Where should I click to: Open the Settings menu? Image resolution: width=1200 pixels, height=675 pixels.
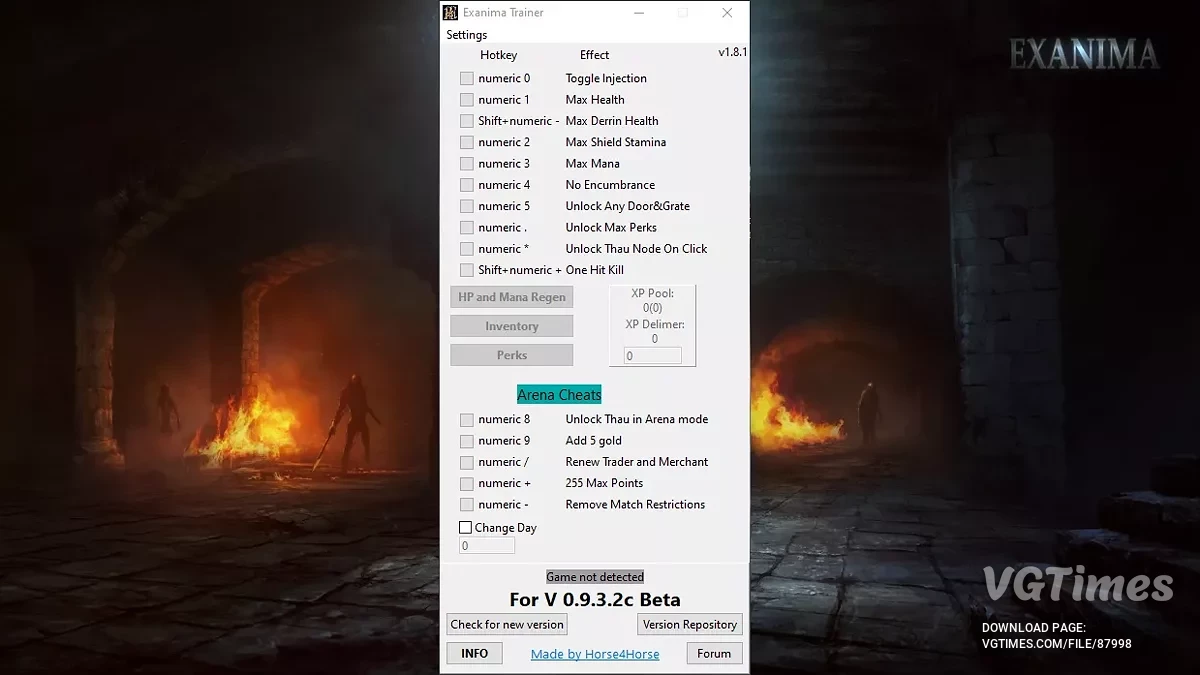pos(466,34)
